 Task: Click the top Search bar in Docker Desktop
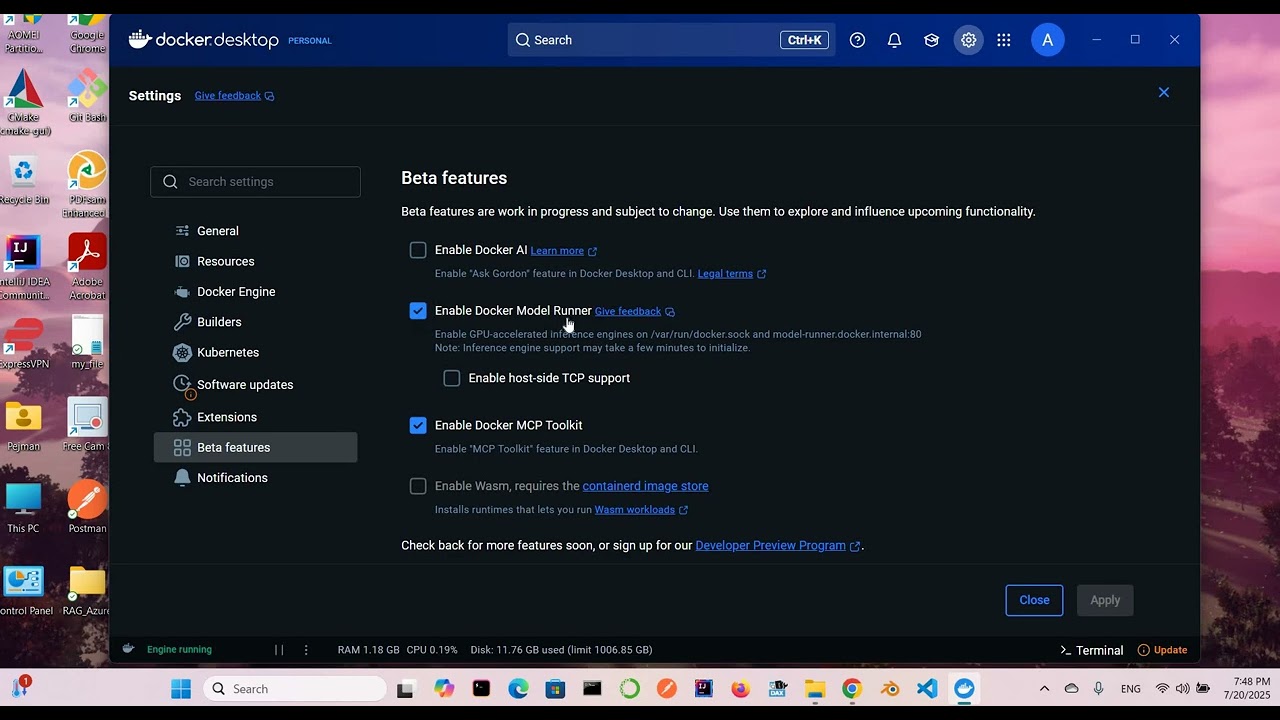point(671,40)
